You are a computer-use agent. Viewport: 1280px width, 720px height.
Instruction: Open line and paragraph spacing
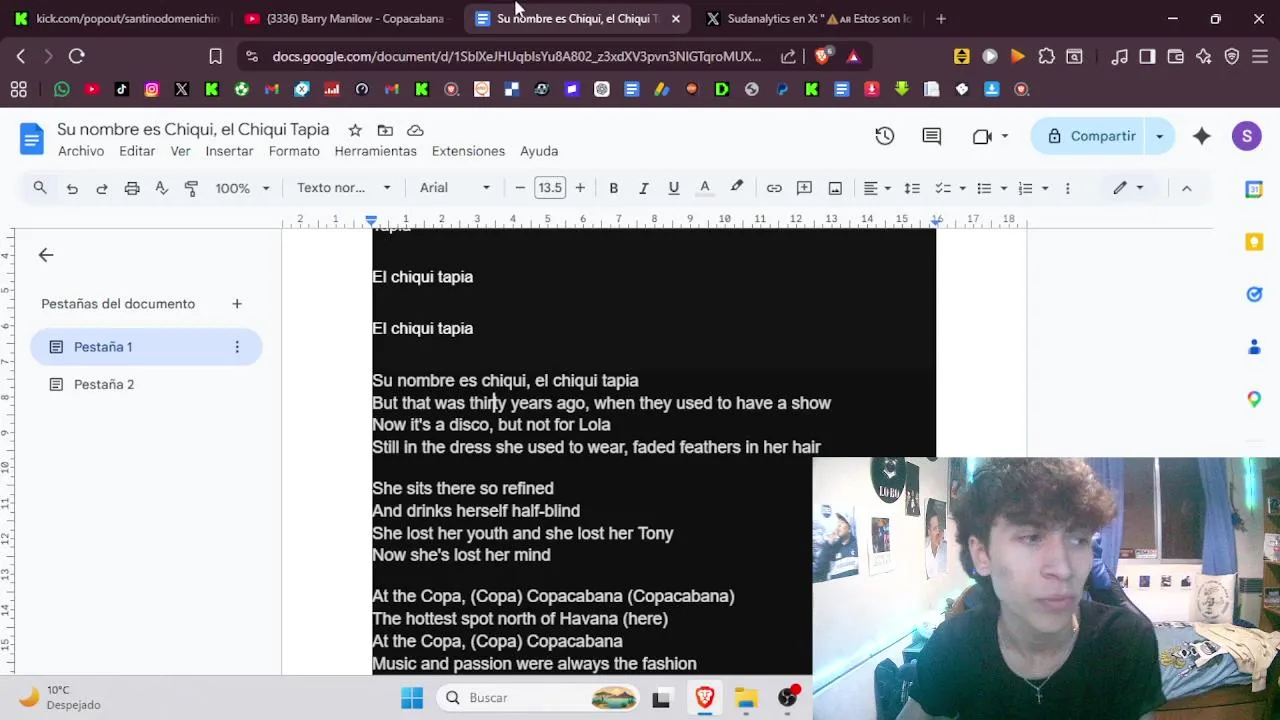912,188
